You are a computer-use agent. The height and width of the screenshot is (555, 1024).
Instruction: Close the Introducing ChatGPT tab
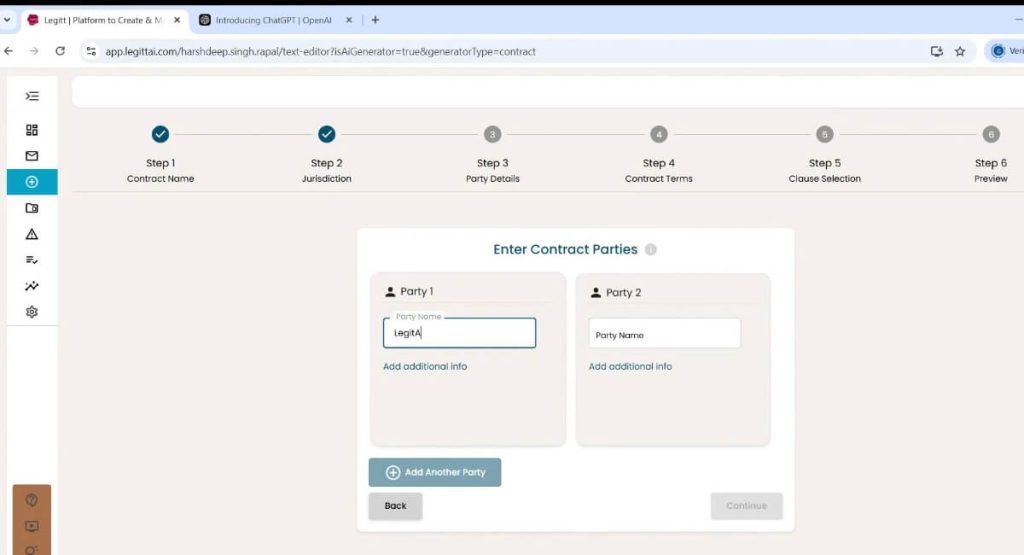coord(349,20)
